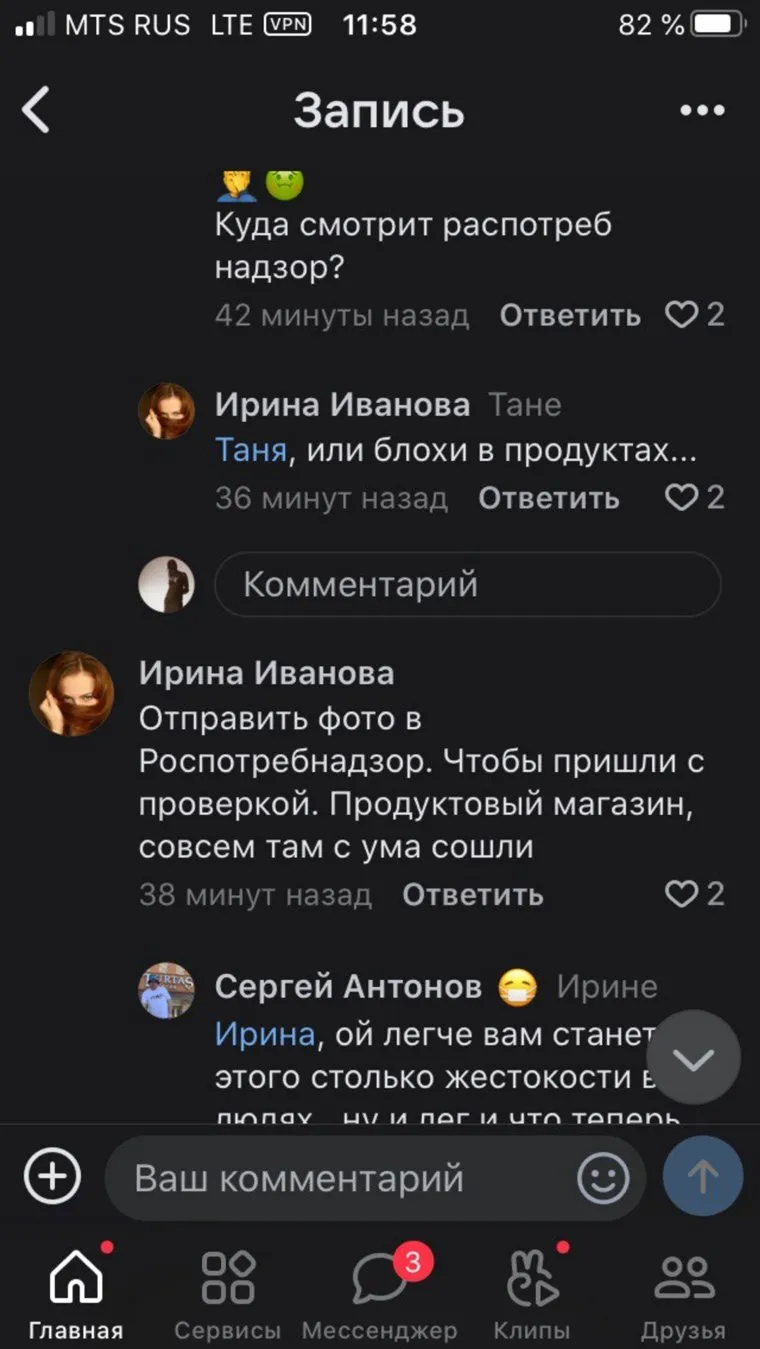This screenshot has height=1349, width=760.
Task: Like Irina's comment about fleas in products
Action: (682, 497)
